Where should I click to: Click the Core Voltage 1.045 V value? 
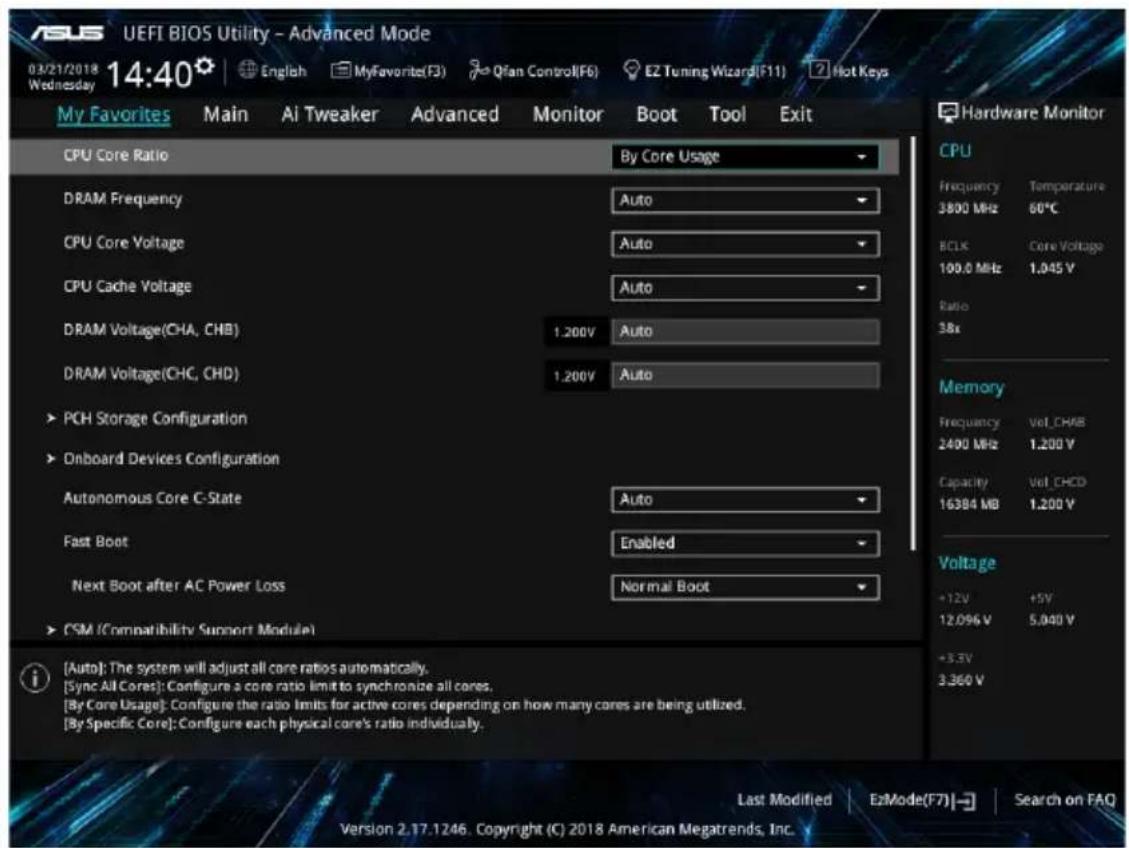[x=1051, y=269]
